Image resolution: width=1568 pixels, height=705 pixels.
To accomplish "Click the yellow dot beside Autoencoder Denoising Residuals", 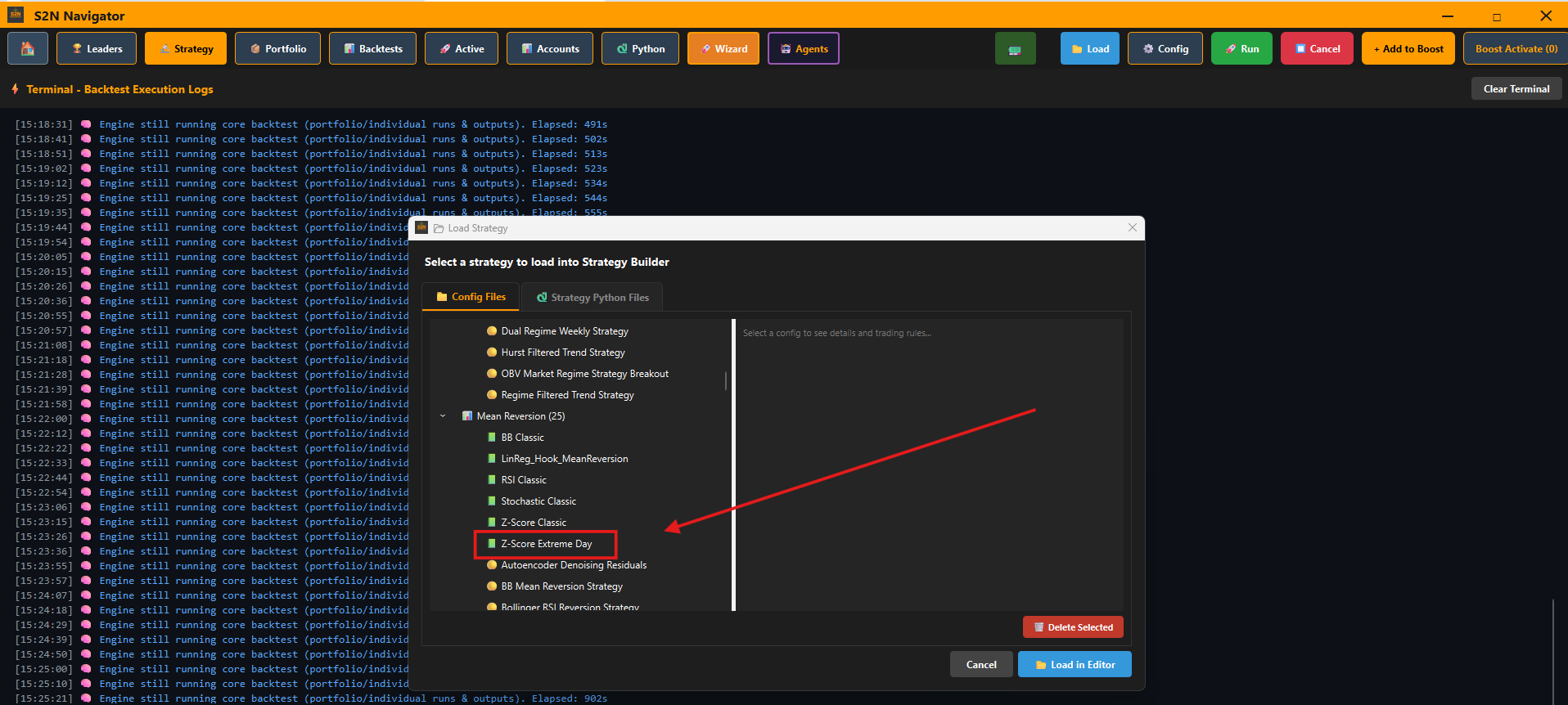I will click(492, 565).
